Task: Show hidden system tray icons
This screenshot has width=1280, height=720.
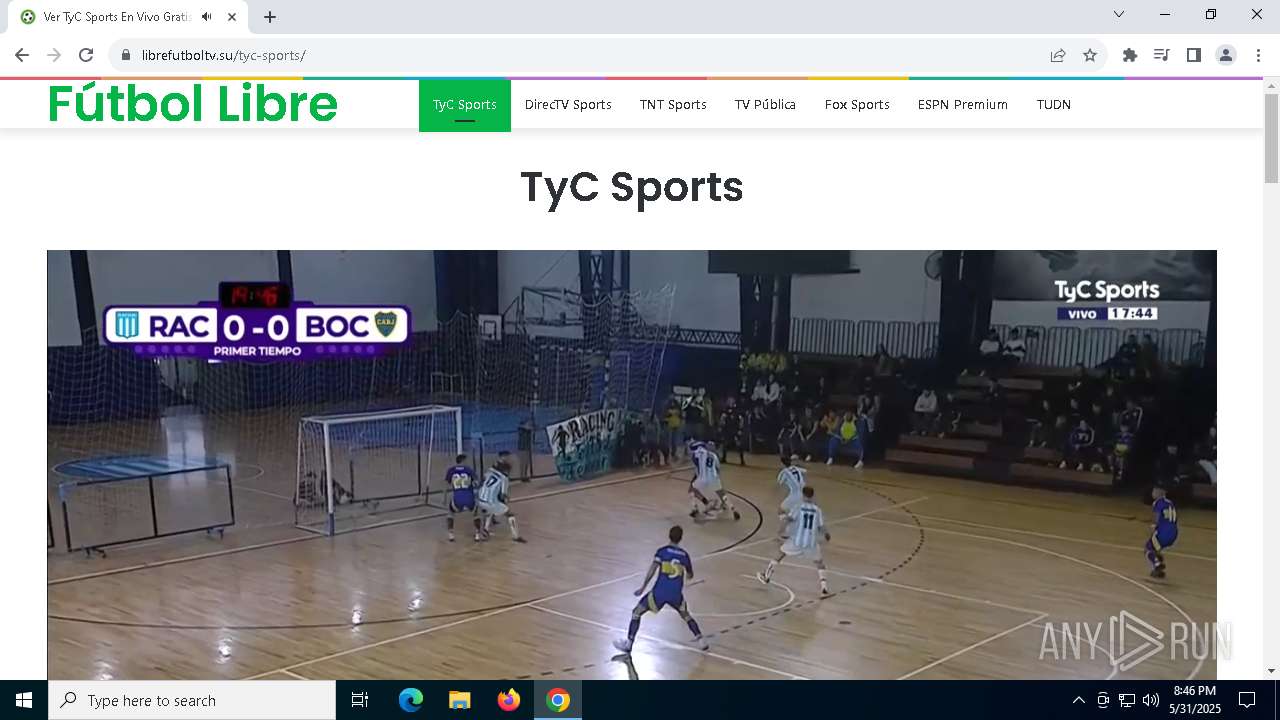Action: 1078,700
